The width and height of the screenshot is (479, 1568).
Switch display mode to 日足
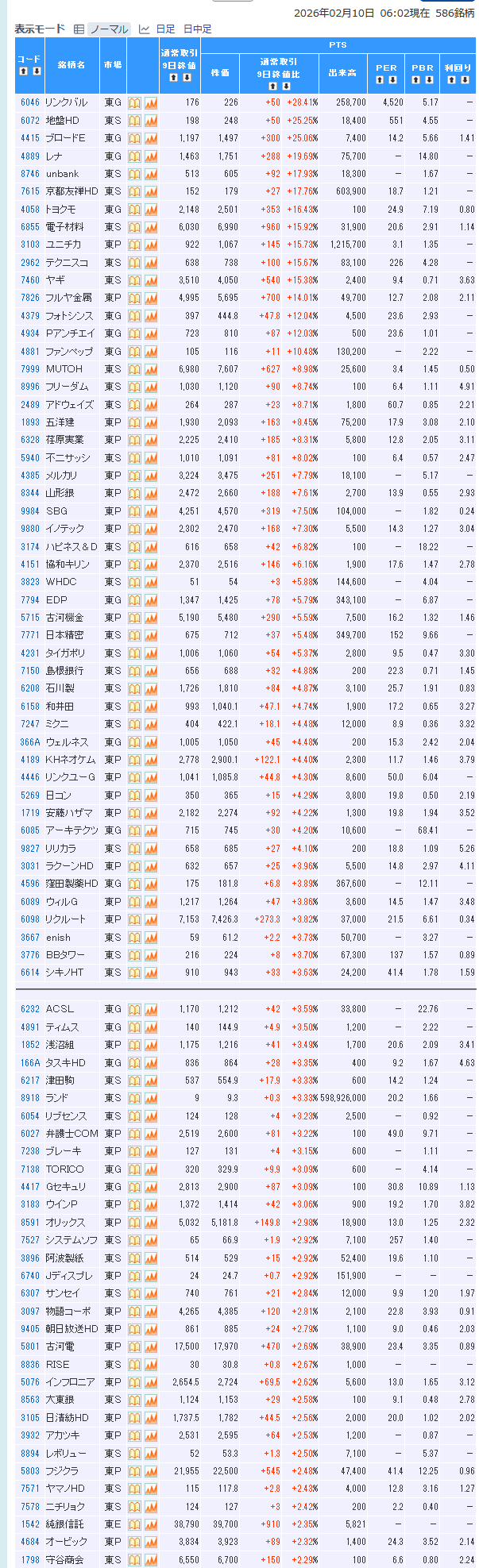click(165, 29)
